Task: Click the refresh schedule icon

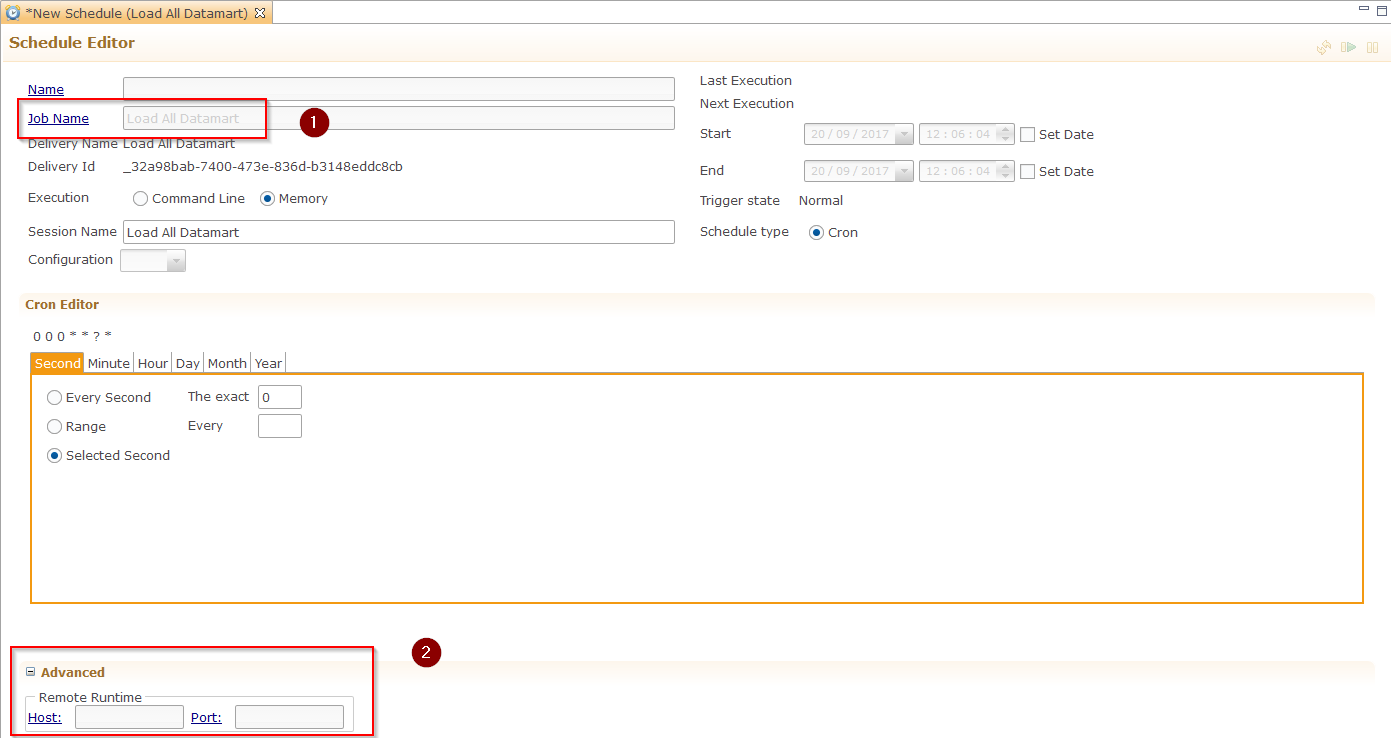Action: tap(1324, 47)
